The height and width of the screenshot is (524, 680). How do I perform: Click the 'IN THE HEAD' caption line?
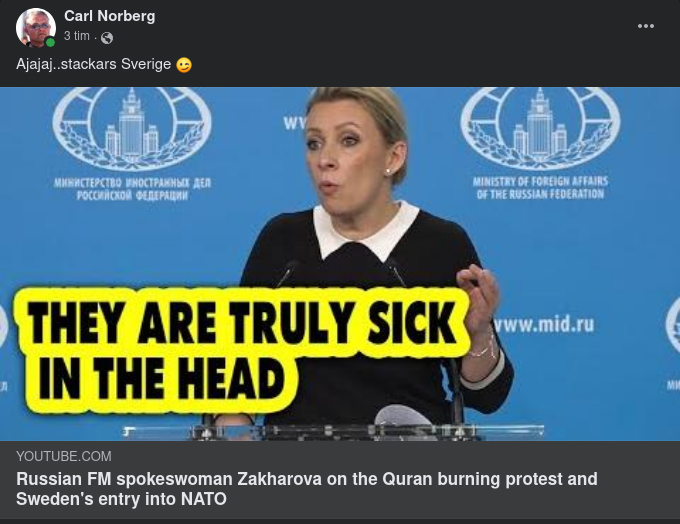point(161,378)
